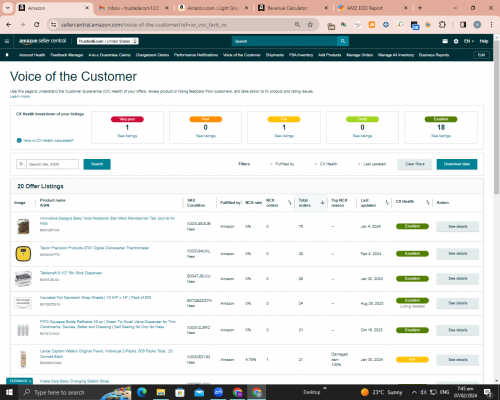Open the Seller Central hamburger menu

coord(7,41)
